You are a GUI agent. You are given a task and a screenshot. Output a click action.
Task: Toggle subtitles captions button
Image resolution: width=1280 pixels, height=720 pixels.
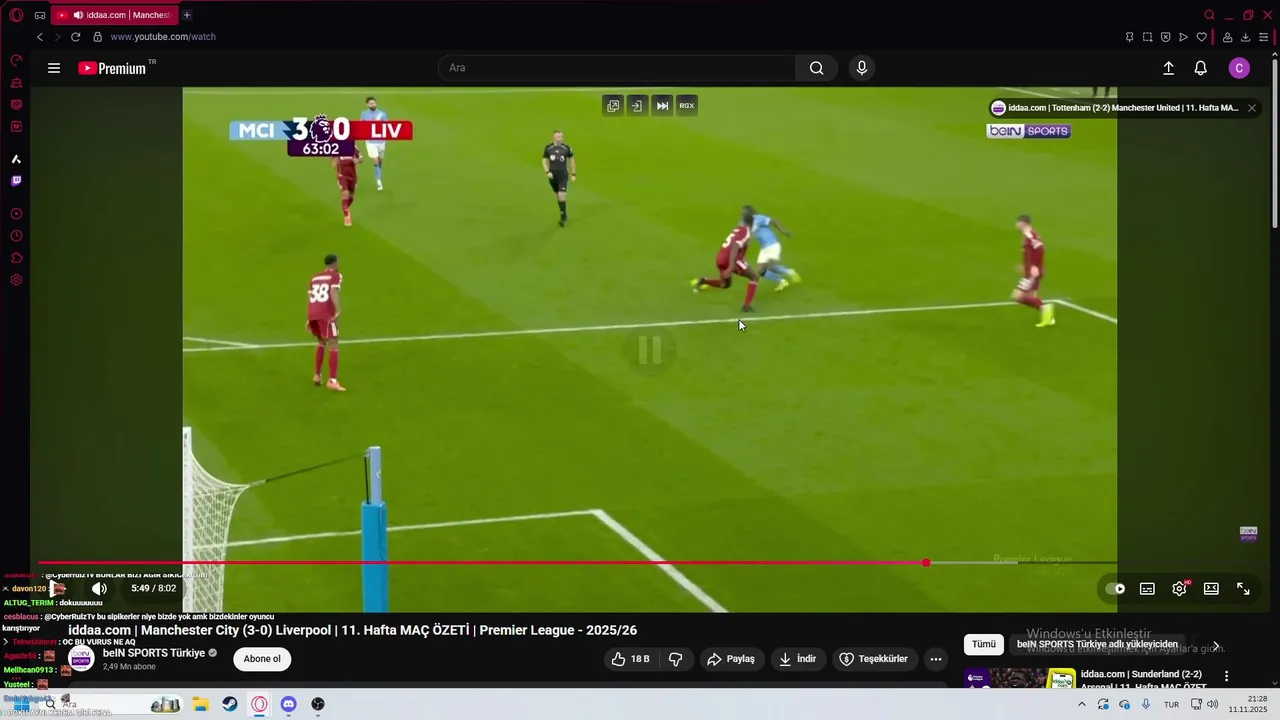[1147, 589]
